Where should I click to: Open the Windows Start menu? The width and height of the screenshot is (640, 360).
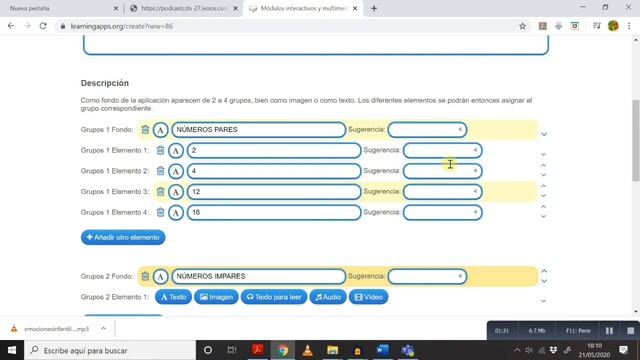[12, 350]
